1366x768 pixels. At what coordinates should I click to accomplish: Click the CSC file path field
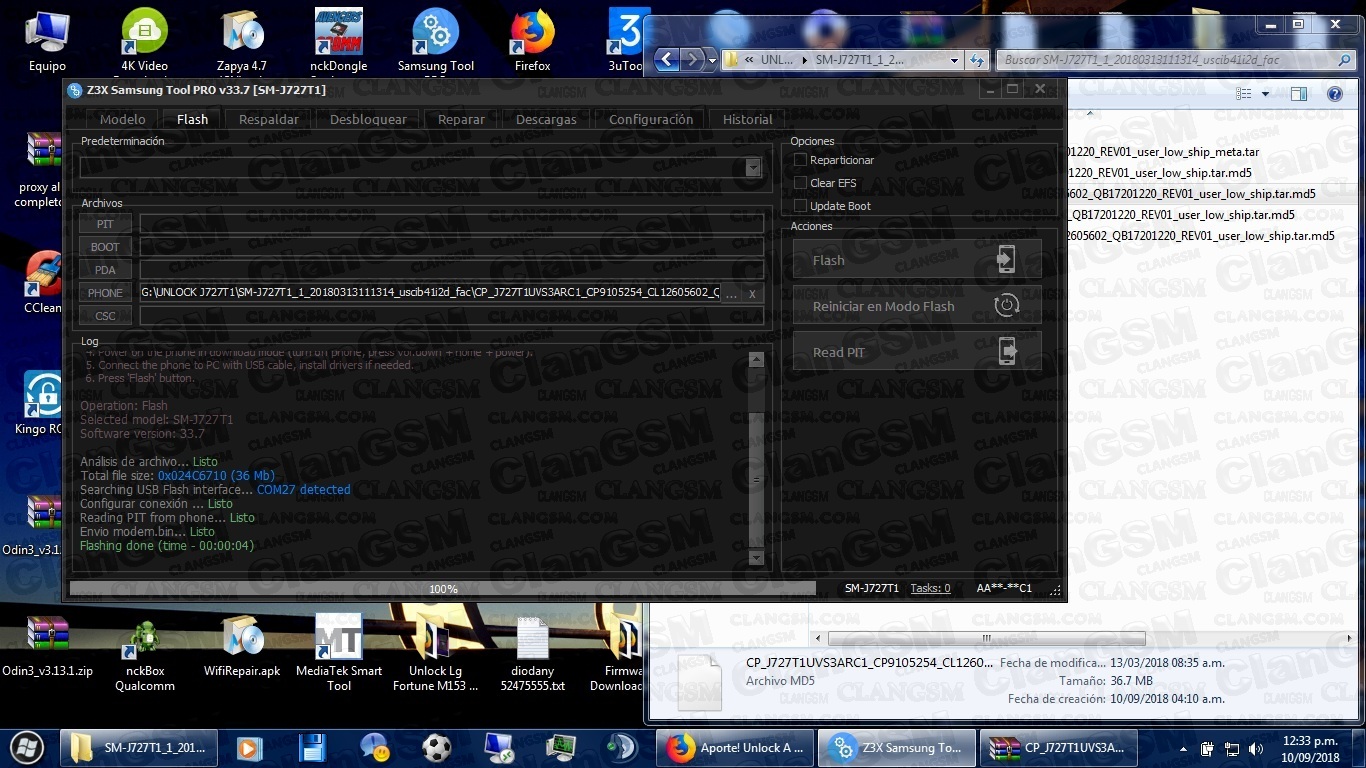pos(451,316)
